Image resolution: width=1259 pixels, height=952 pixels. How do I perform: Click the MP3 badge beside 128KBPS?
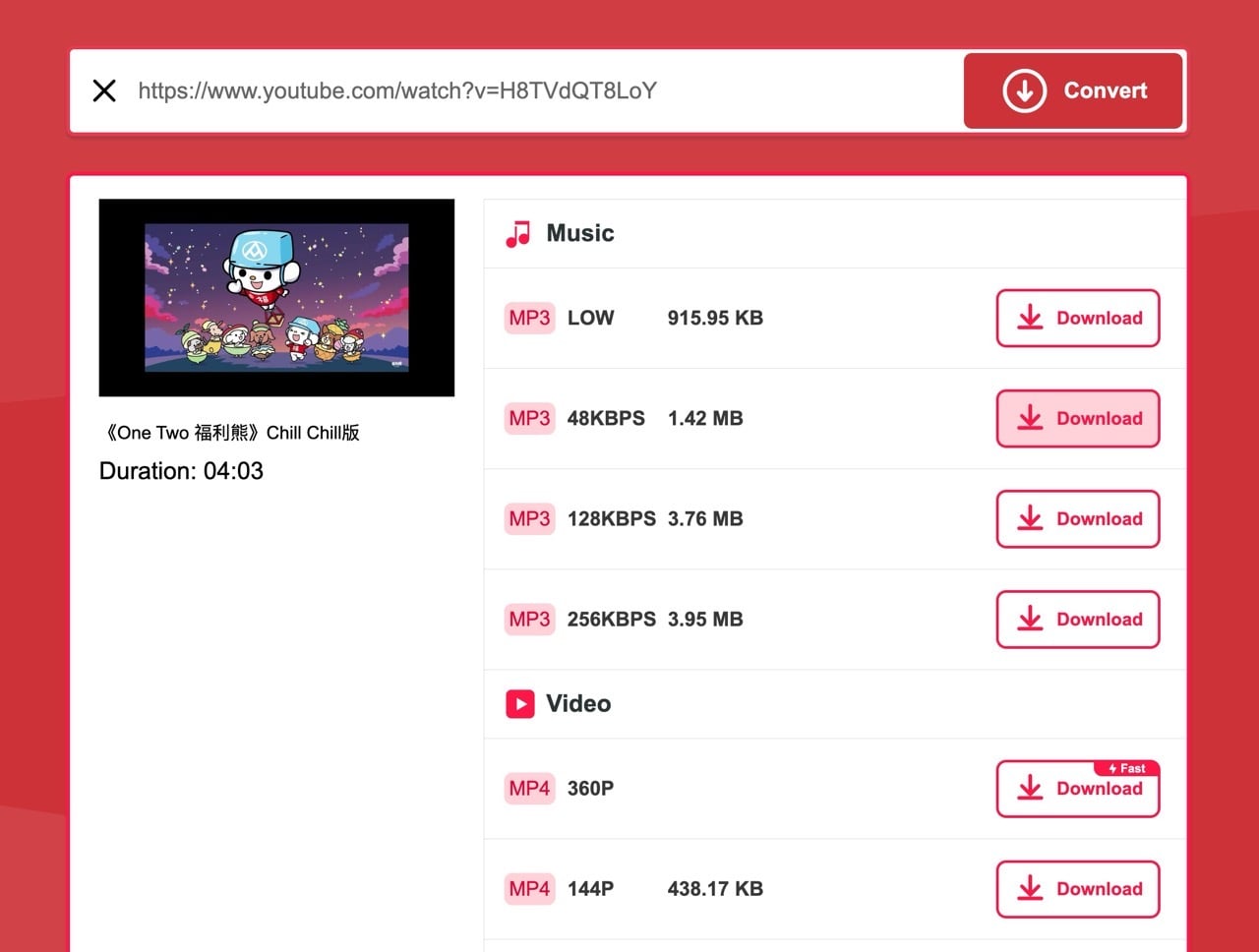pyautogui.click(x=529, y=519)
